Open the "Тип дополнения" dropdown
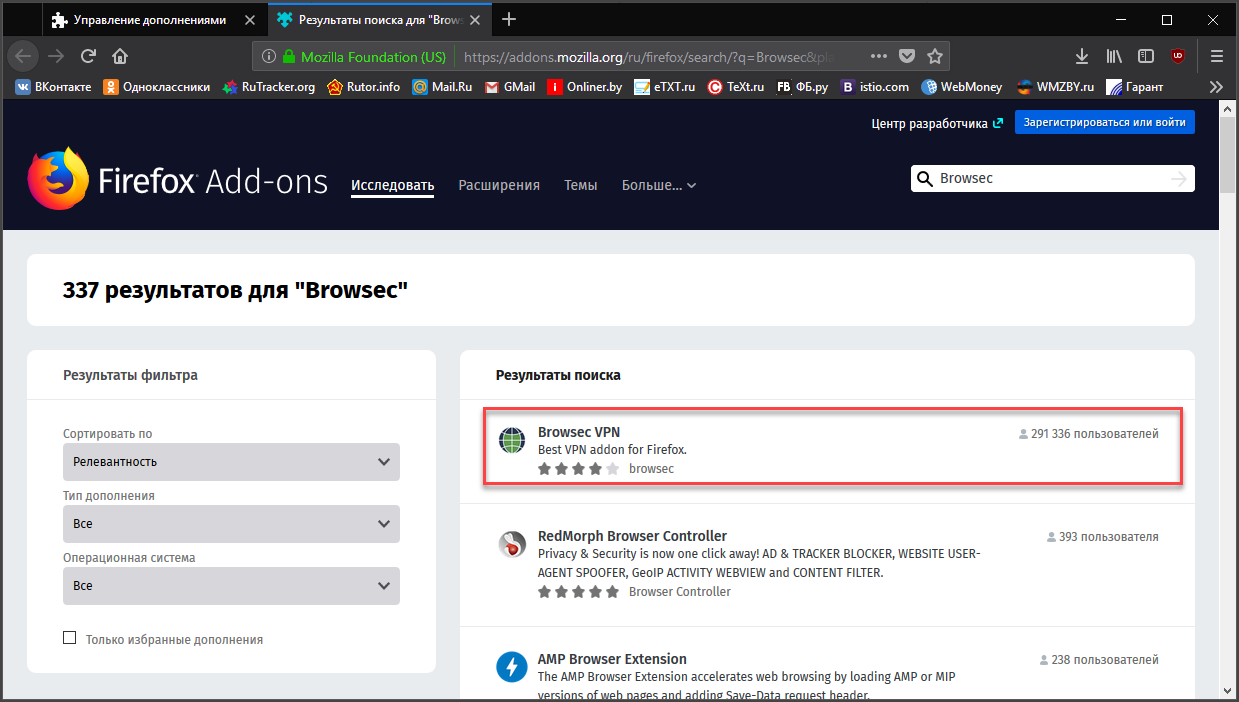The height and width of the screenshot is (702, 1239). click(231, 524)
